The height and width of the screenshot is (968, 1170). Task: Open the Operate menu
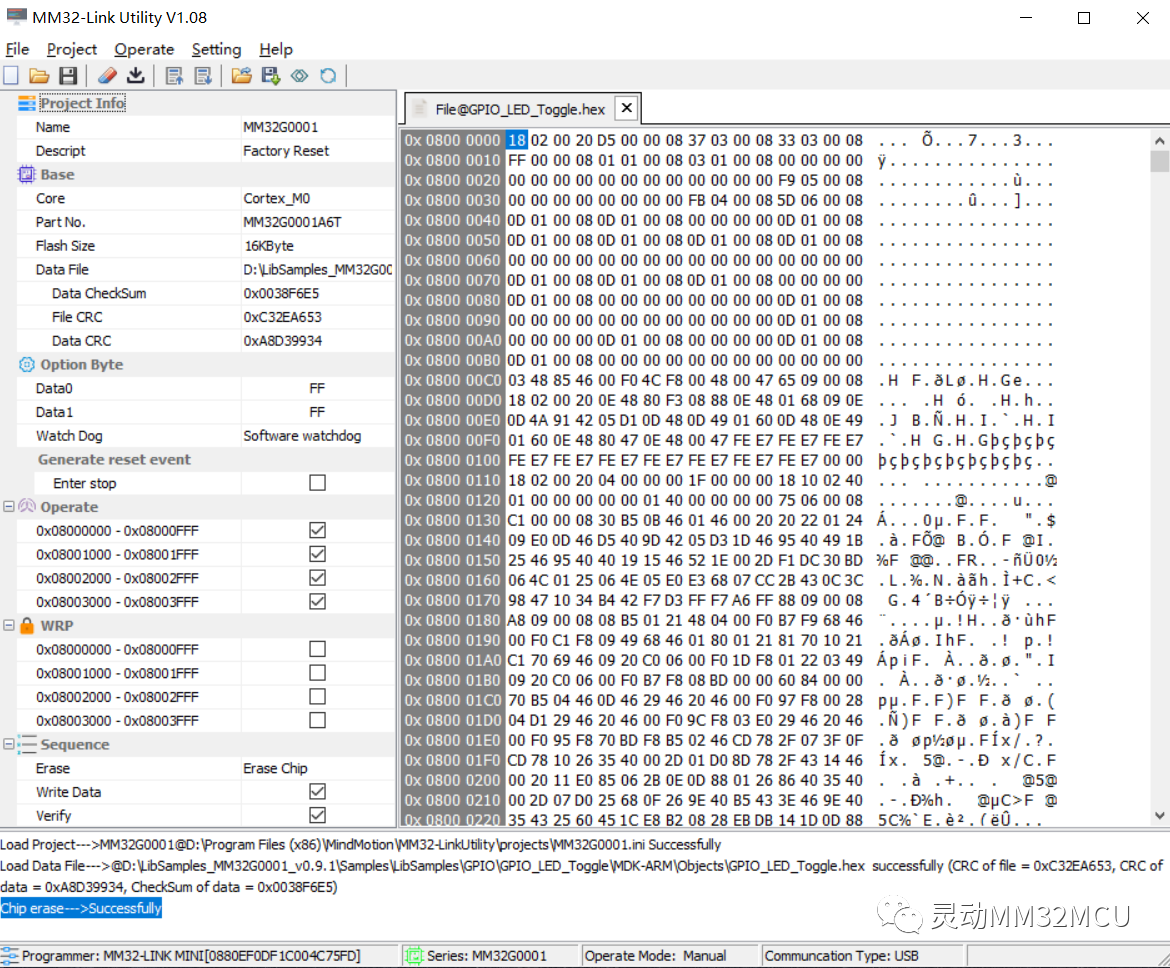144,49
